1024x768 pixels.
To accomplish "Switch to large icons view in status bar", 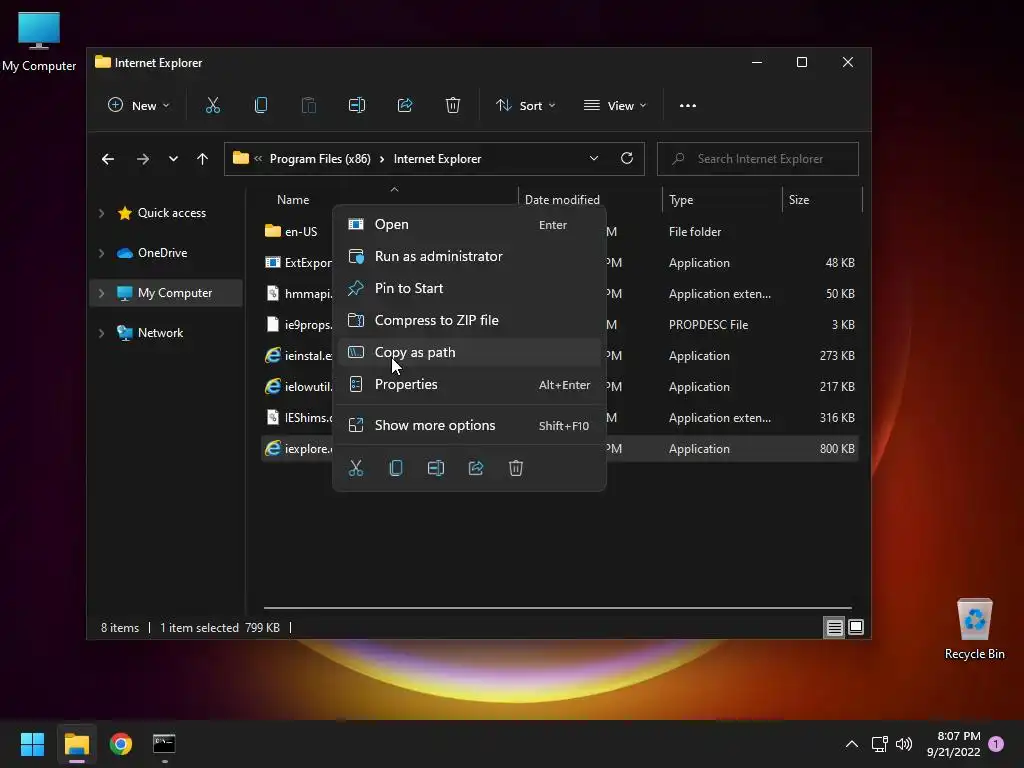I will coord(856,628).
